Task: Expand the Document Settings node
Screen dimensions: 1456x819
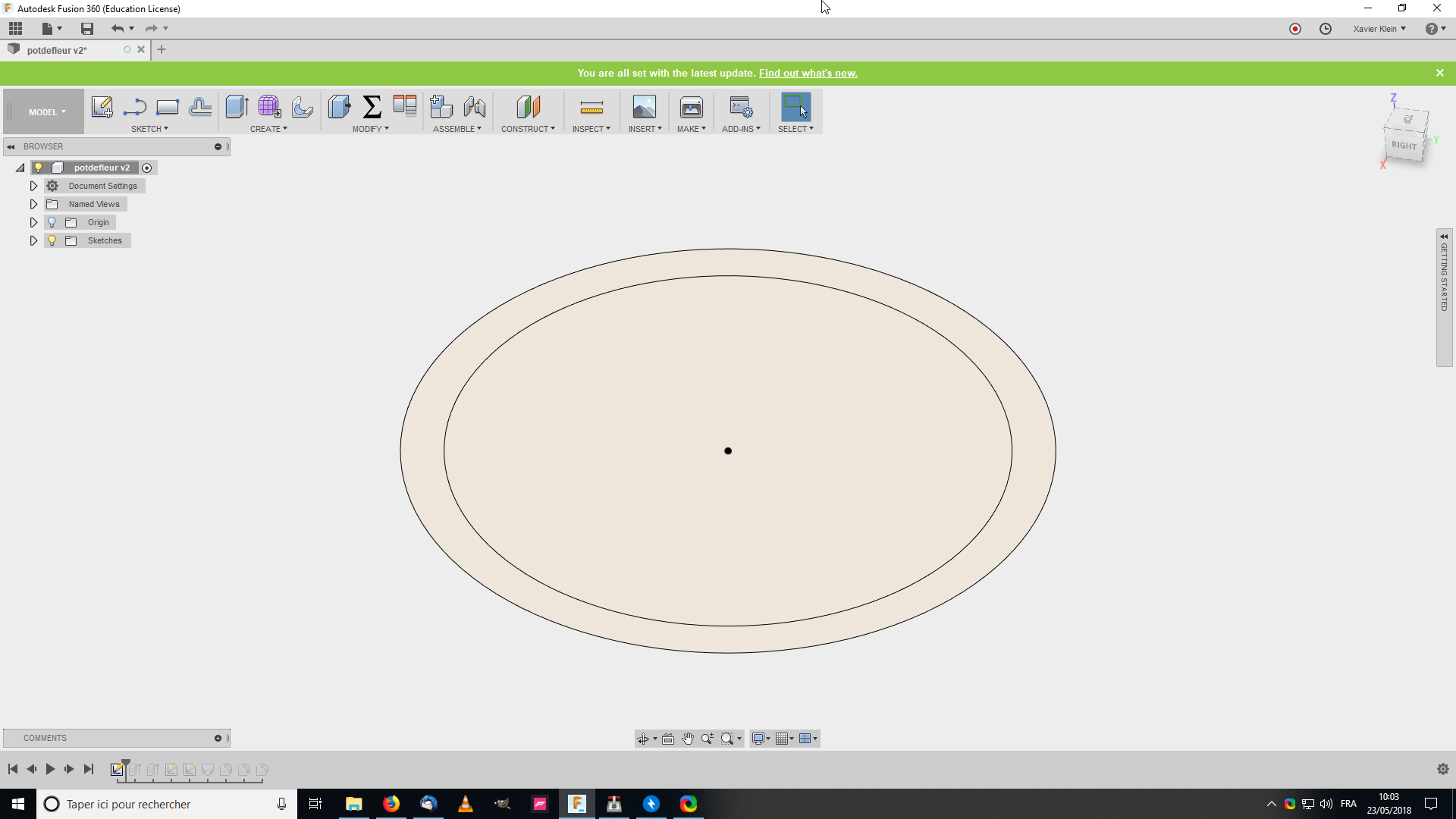Action: click(33, 186)
